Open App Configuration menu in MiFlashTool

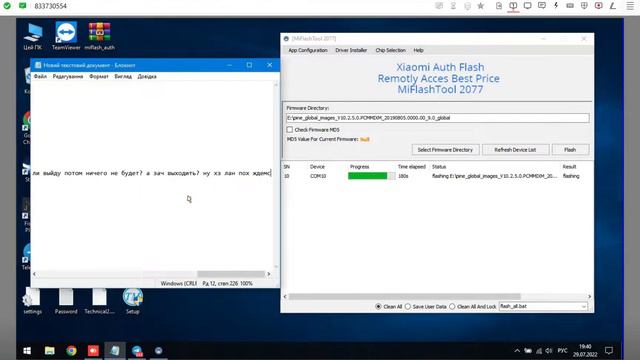(x=308, y=50)
